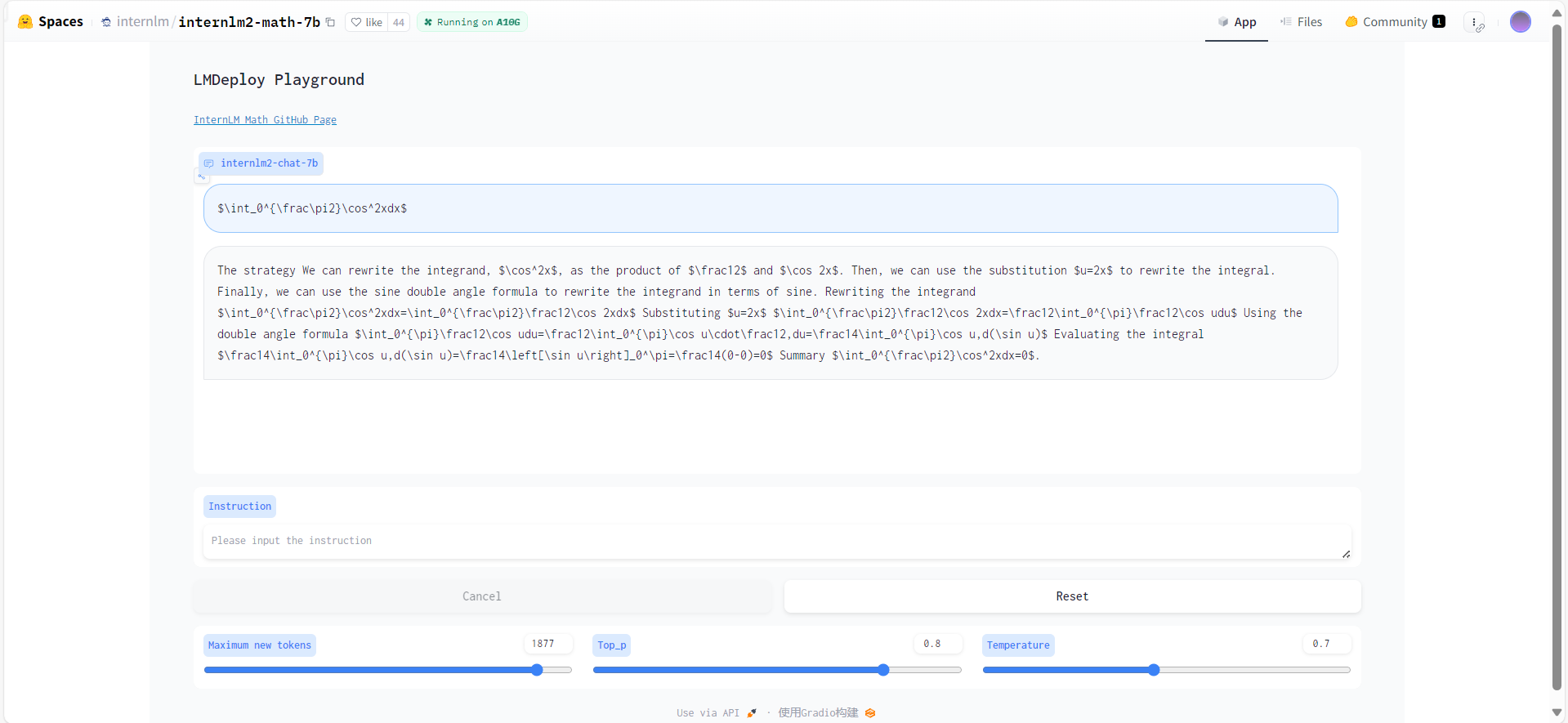The image size is (1568, 723).
Task: View the 44 likes count
Action: (x=399, y=22)
